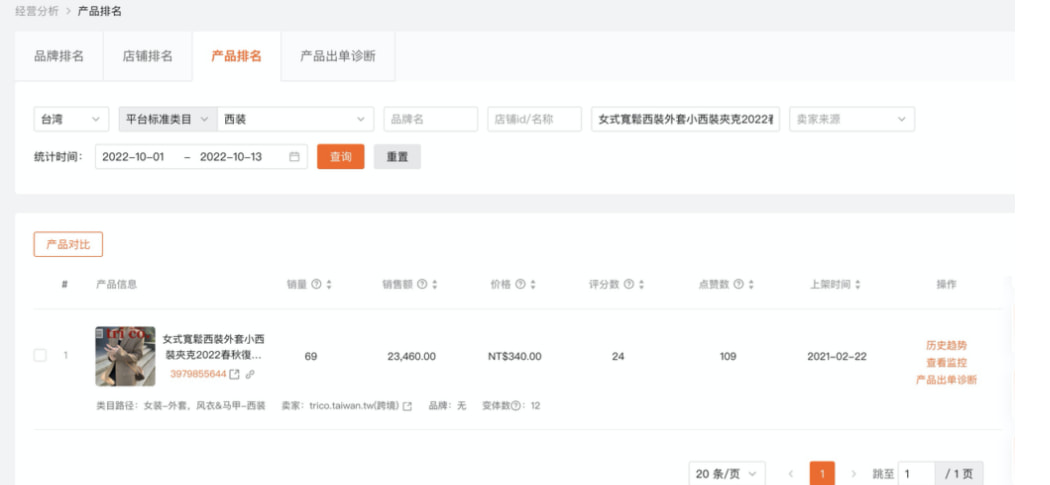Go to 经营分析 in the breadcrumb
The width and height of the screenshot is (1050, 485).
click(x=37, y=11)
